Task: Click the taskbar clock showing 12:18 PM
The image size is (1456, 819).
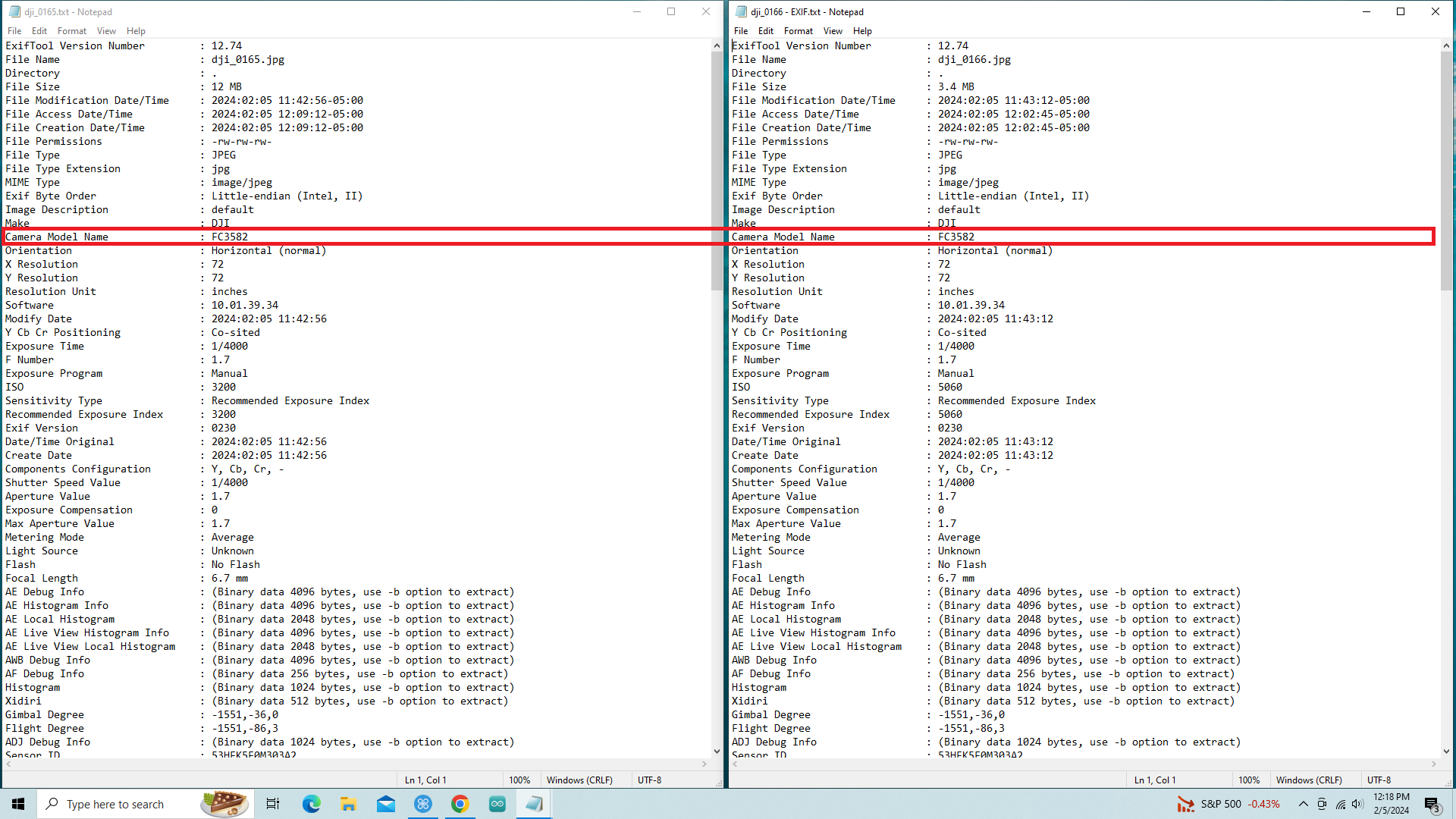Action: 1391,804
